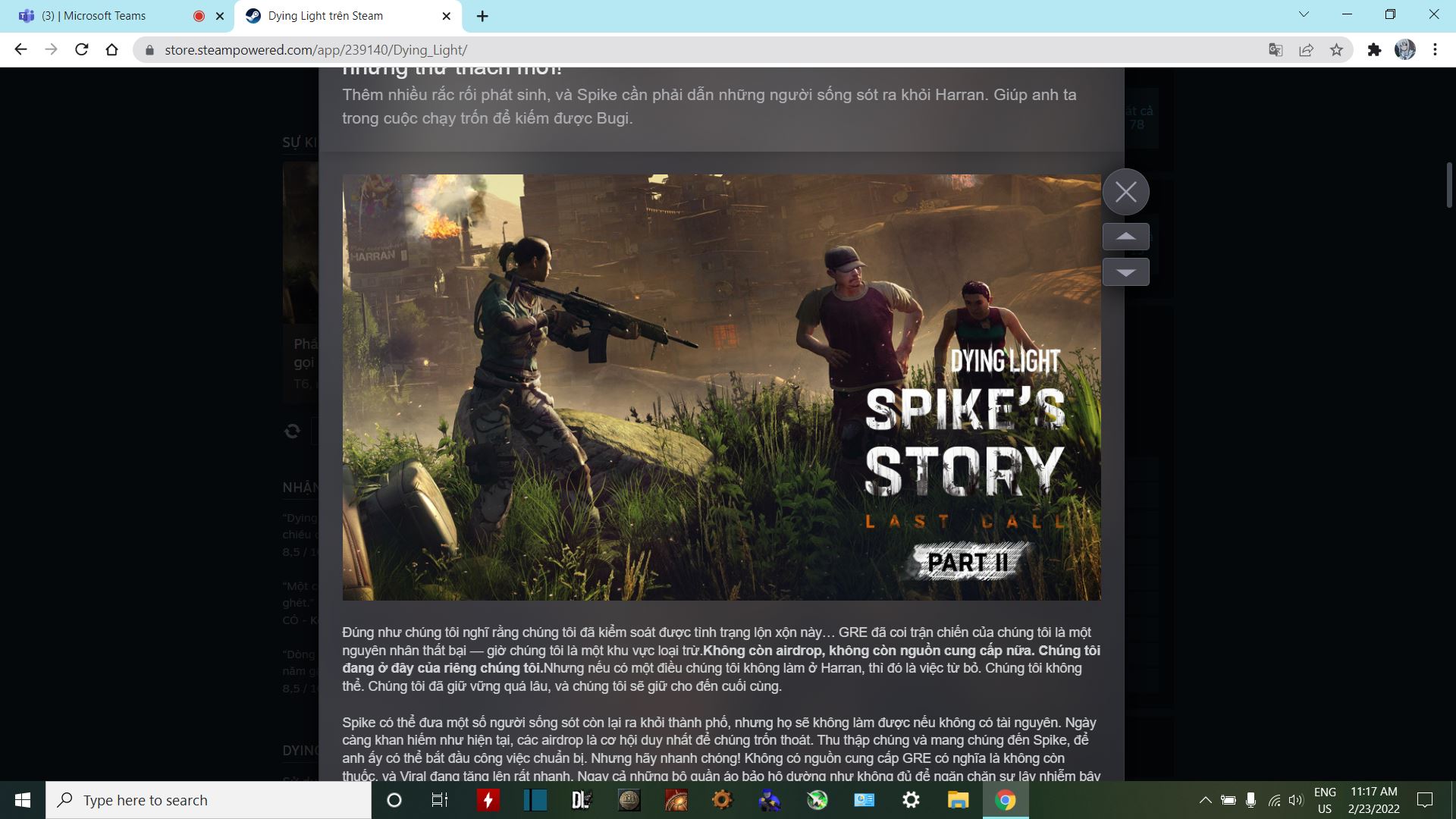The image size is (1456, 819).
Task: Click the browser back button
Action: tap(20, 50)
